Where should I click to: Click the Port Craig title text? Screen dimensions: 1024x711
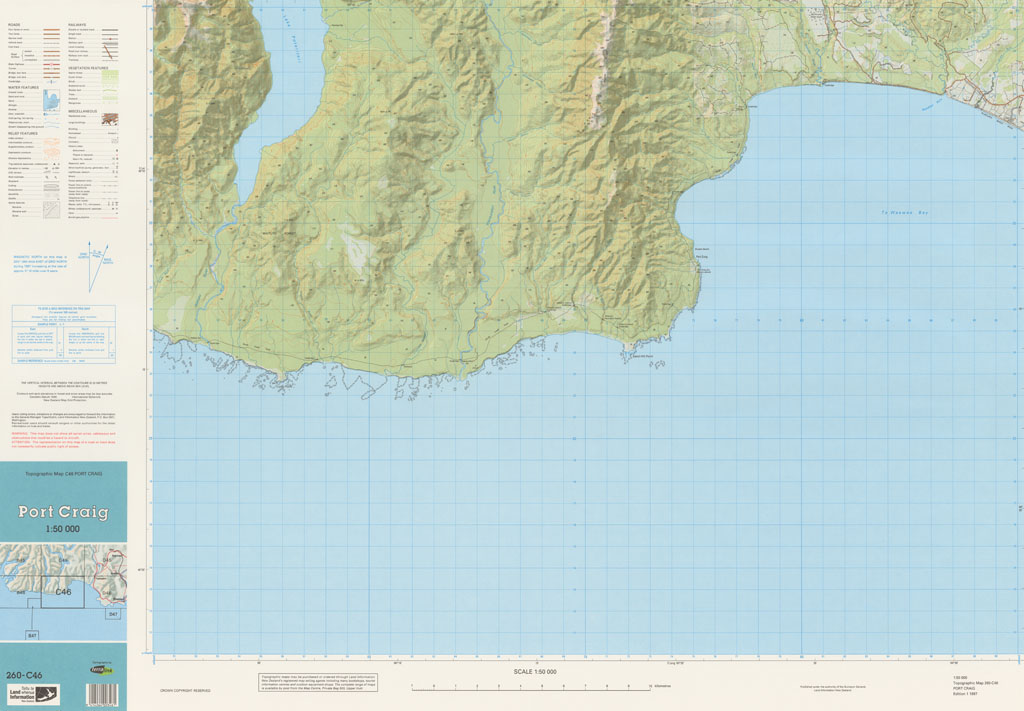click(63, 512)
